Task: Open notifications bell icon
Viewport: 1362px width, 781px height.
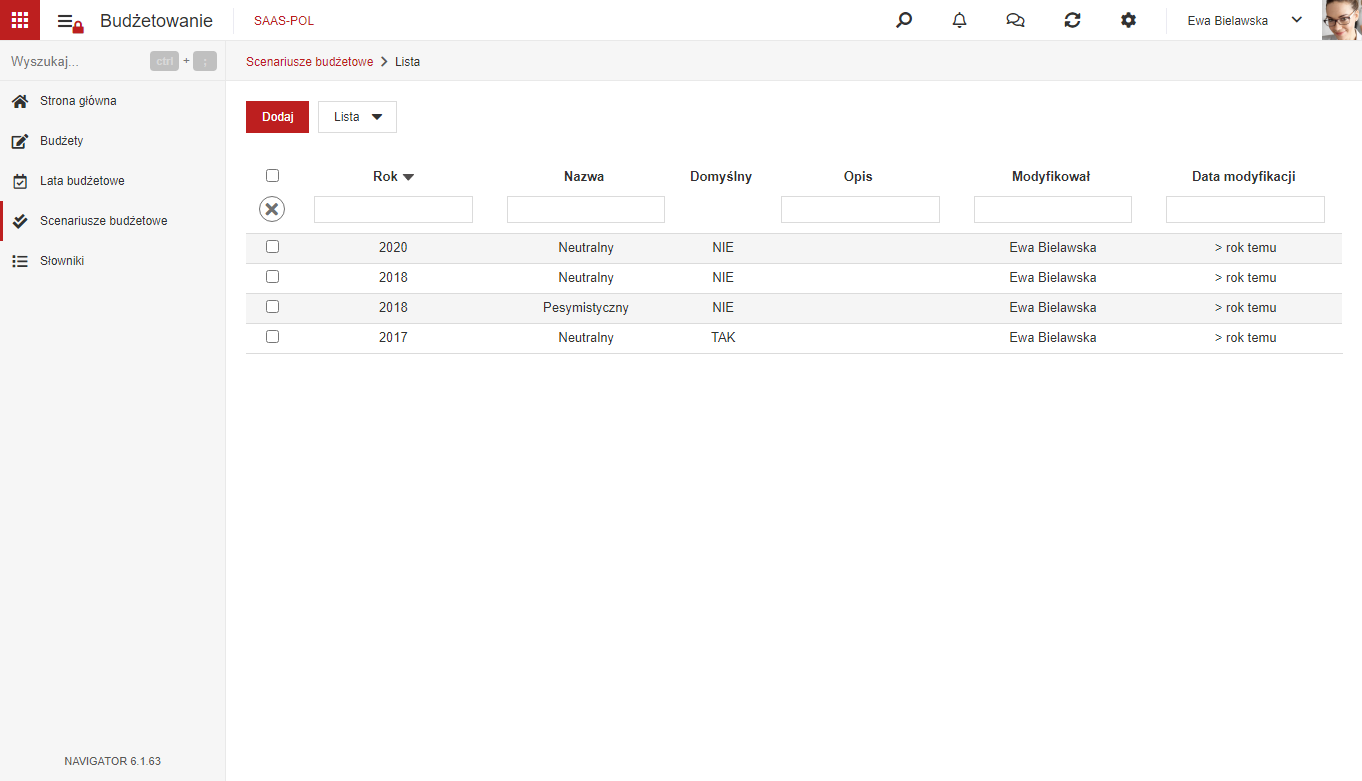Action: point(960,20)
